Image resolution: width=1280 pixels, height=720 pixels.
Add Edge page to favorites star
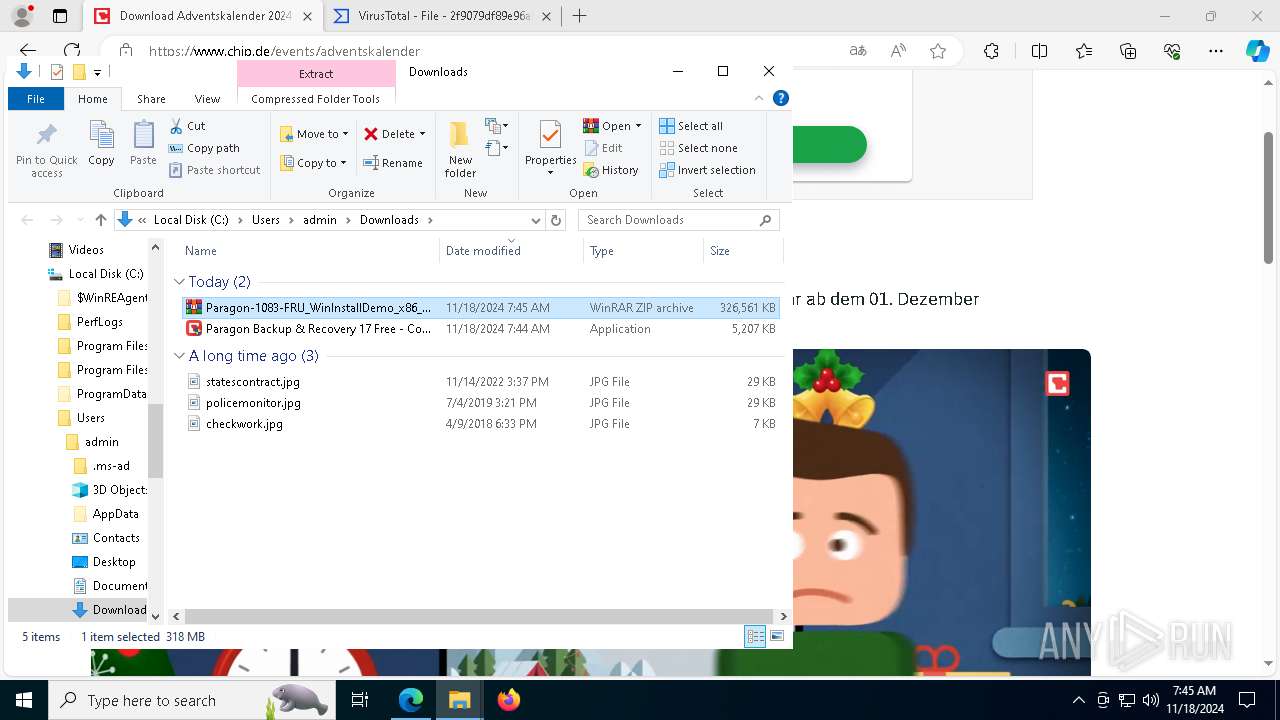pos(938,51)
